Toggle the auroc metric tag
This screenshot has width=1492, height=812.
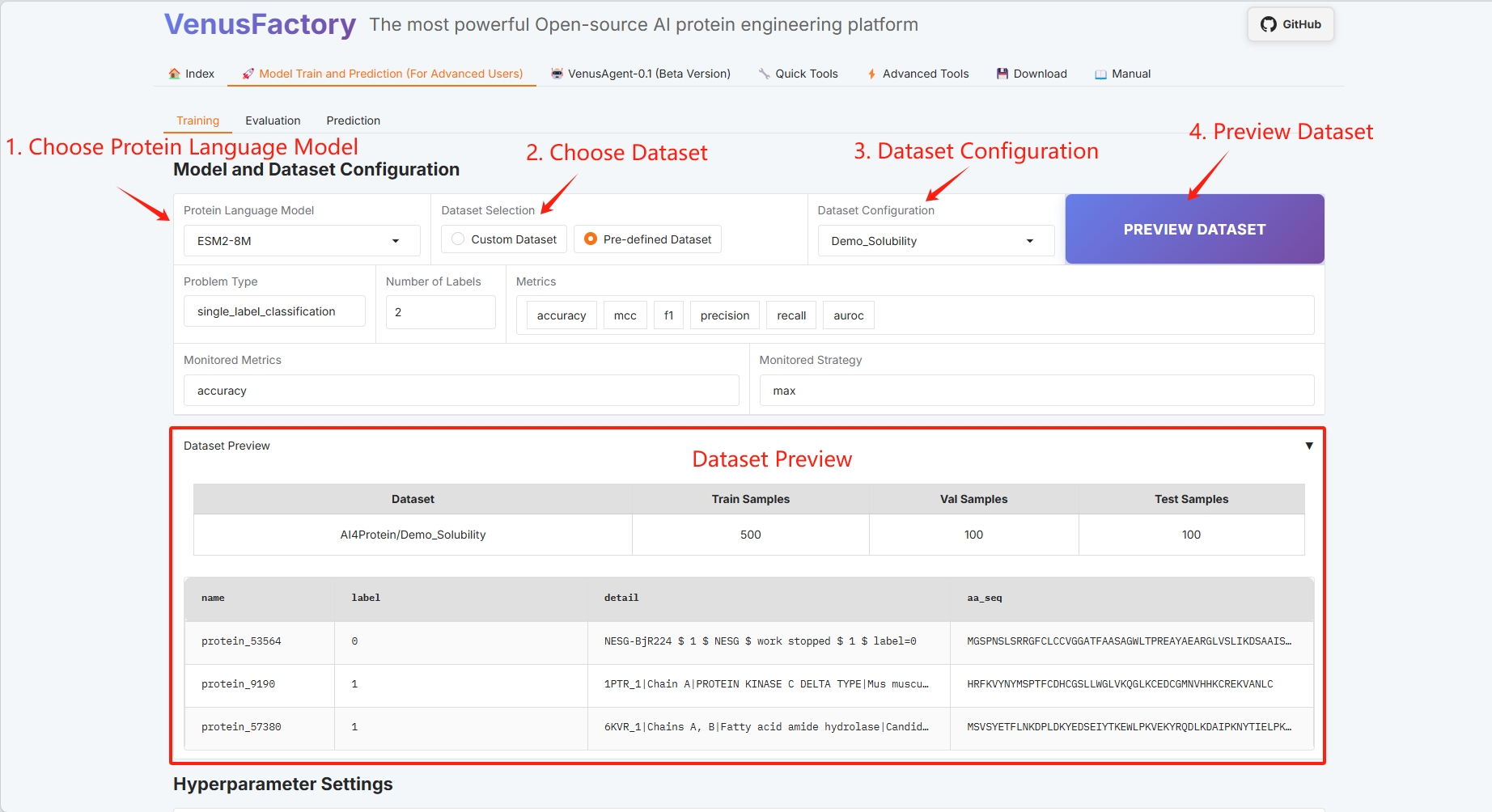848,315
